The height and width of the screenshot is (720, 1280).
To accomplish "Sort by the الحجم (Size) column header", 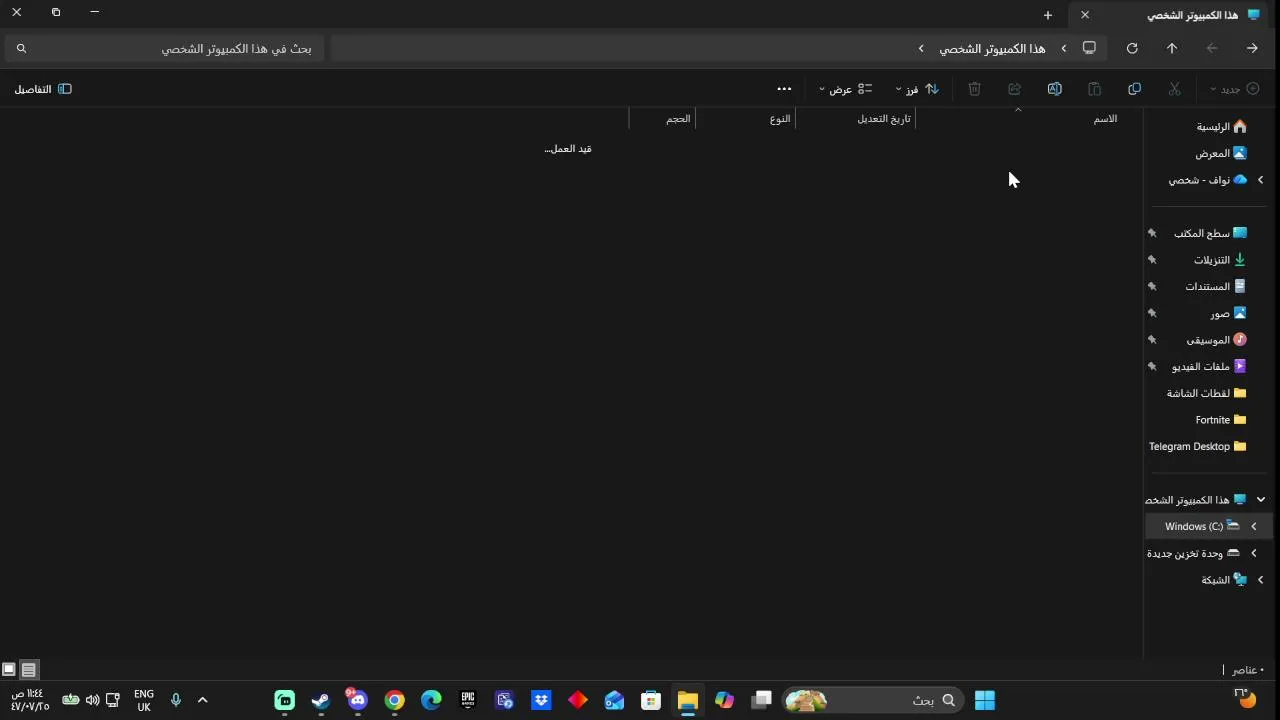I will coord(678,118).
